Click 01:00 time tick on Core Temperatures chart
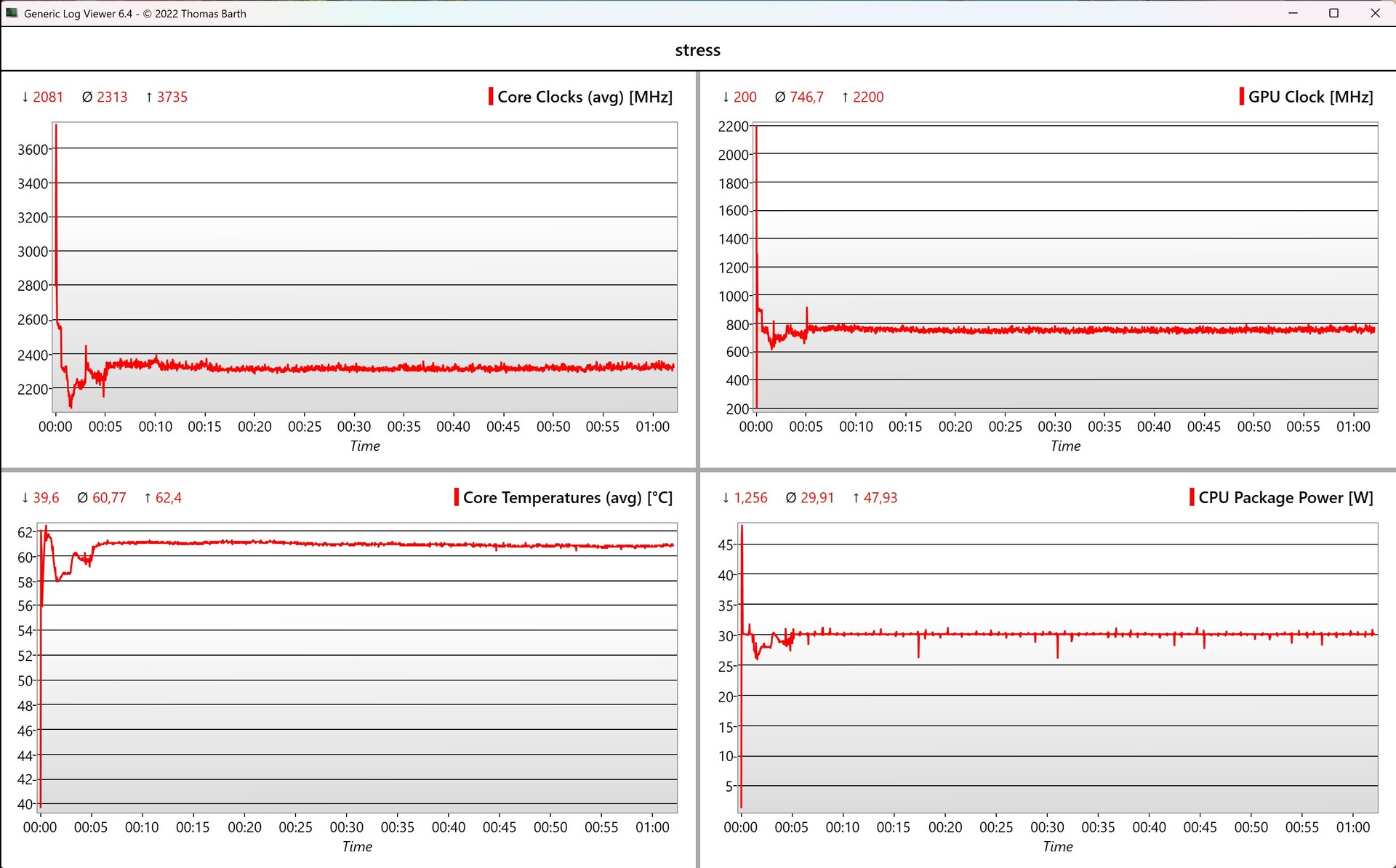This screenshot has height=868, width=1396. click(x=652, y=827)
